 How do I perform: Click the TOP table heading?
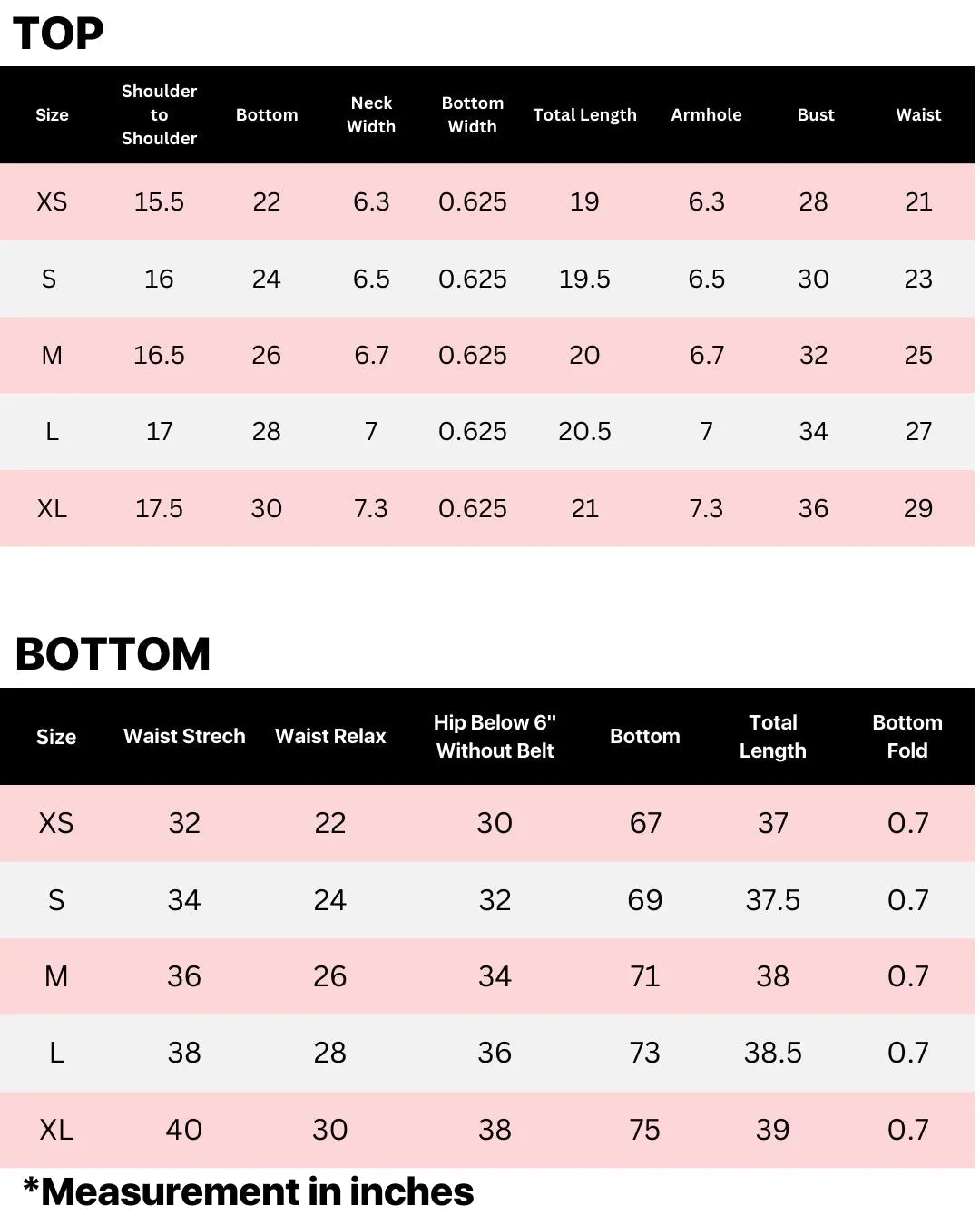58,34
